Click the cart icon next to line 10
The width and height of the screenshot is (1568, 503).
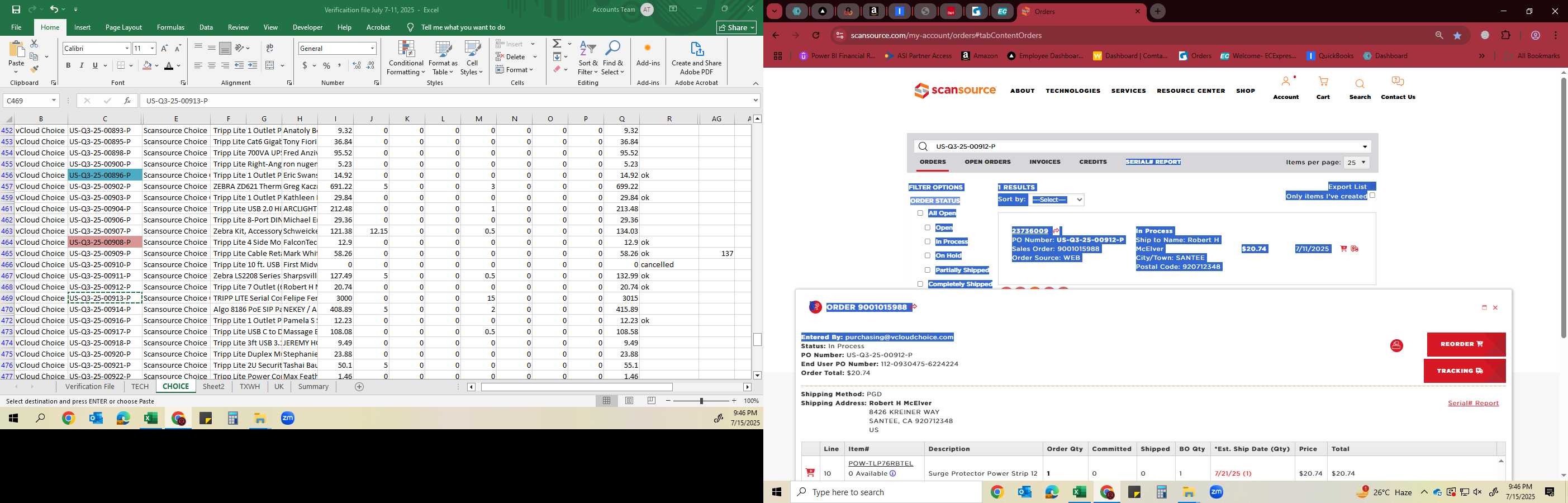(x=810, y=473)
